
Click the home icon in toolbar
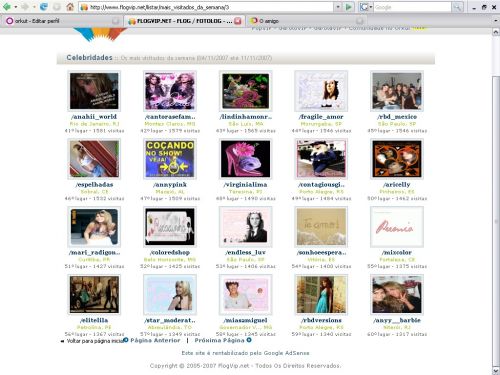coord(70,7)
